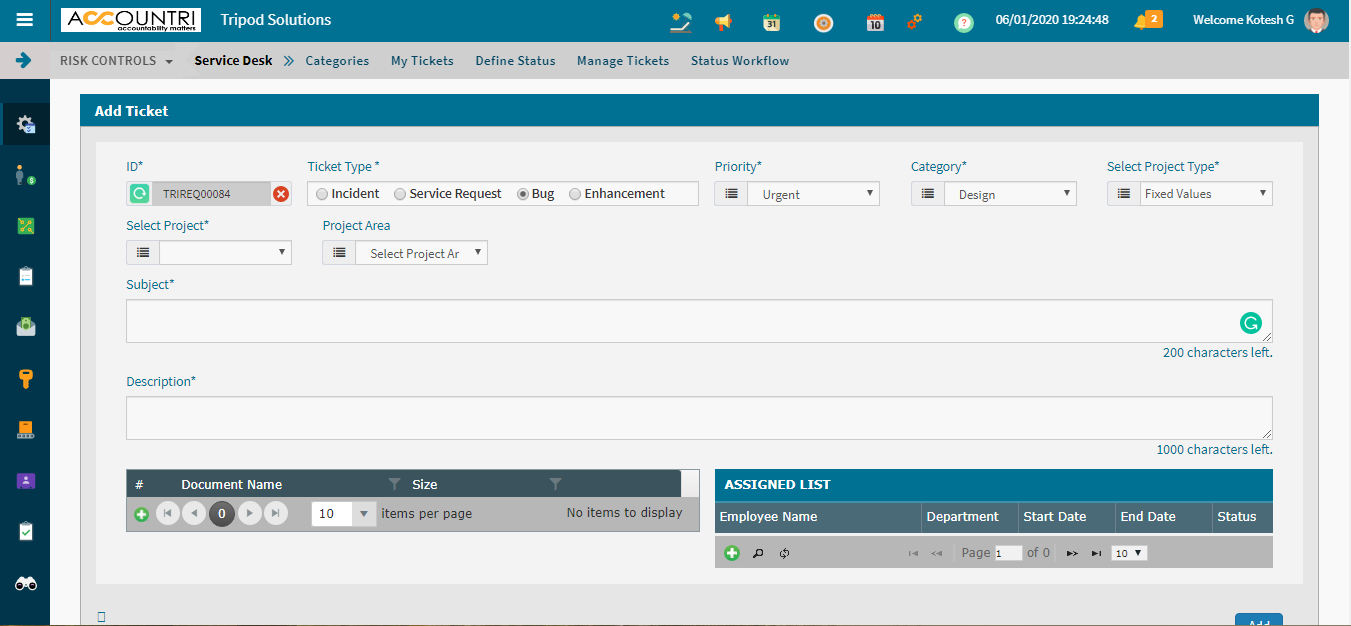This screenshot has height=626, width=1351.
Task: Select the money envelope sidebar icon
Action: 26,327
